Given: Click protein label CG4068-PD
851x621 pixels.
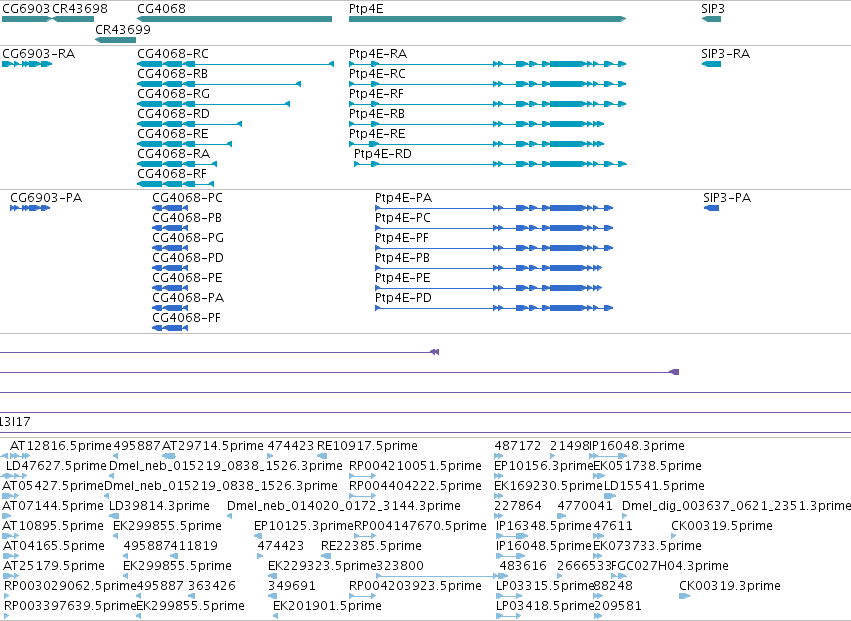Looking at the screenshot, I should (188, 258).
